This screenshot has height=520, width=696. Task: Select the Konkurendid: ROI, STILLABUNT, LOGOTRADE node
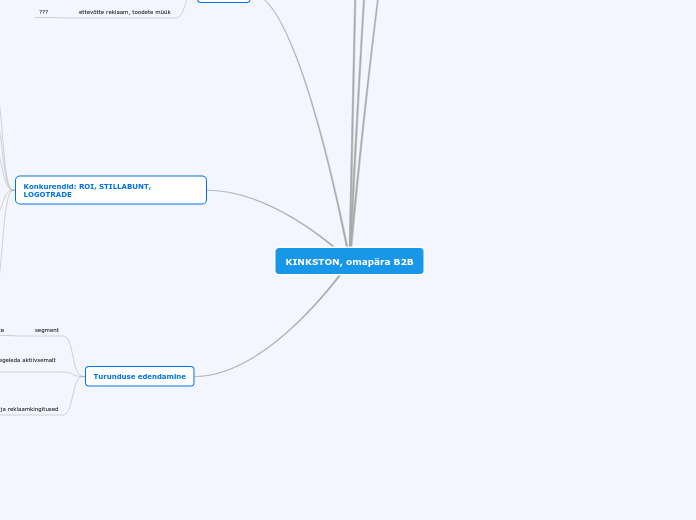(111, 190)
